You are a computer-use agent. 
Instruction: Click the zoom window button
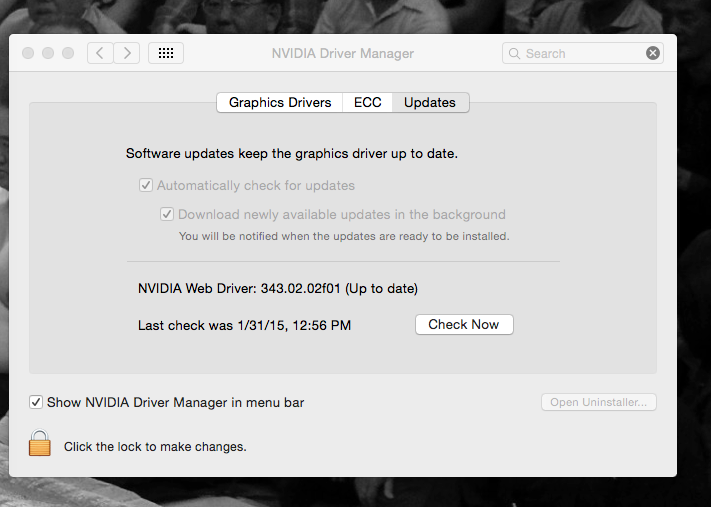[x=68, y=53]
